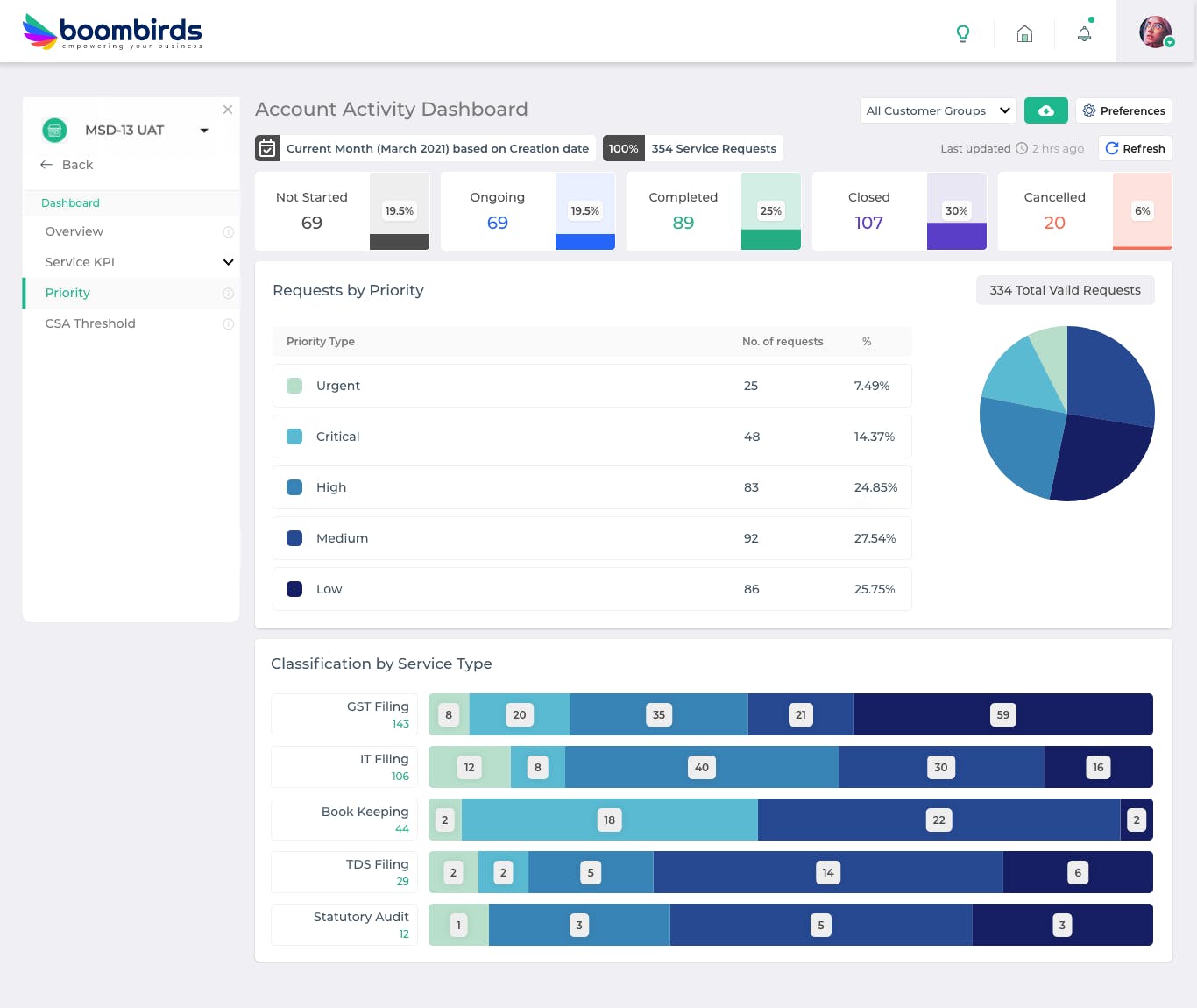This screenshot has width=1197, height=1008.
Task: Click the 18 segment in Book Keeping bar
Action: 610,820
